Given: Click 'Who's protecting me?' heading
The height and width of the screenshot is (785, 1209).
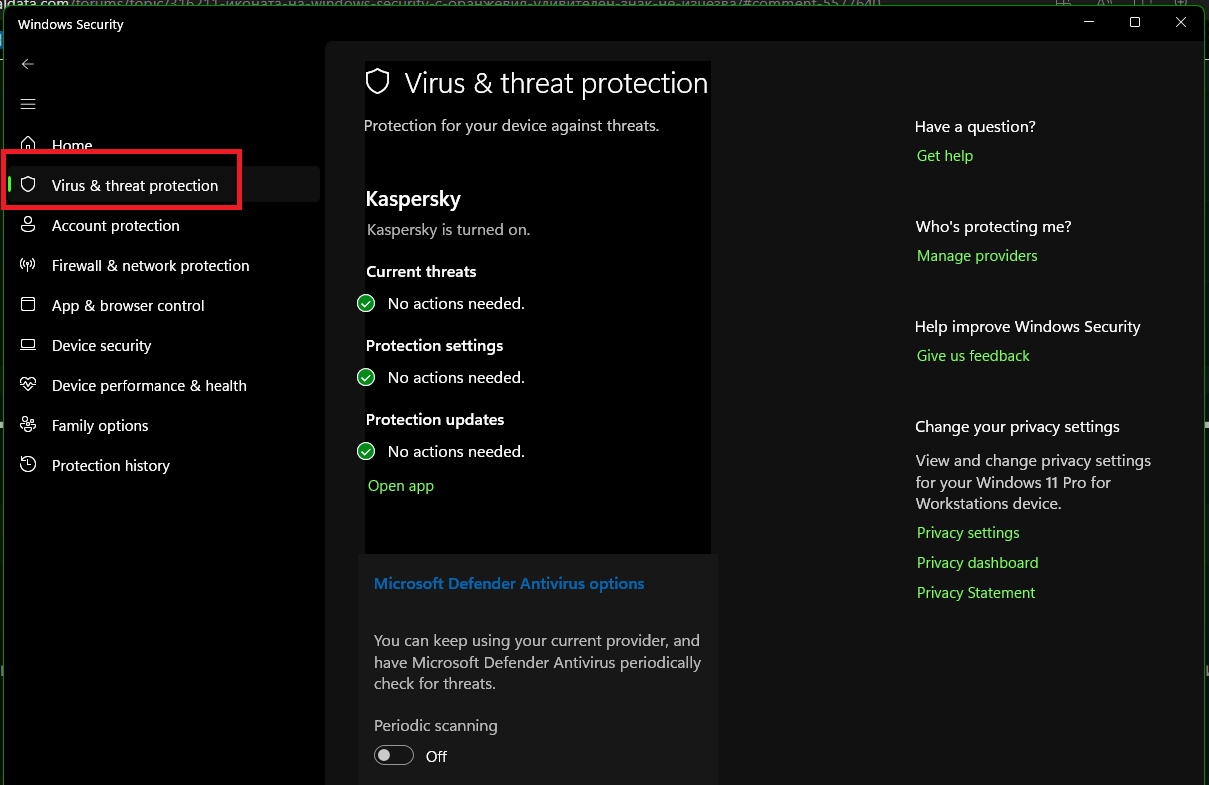Looking at the screenshot, I should coord(993,227).
